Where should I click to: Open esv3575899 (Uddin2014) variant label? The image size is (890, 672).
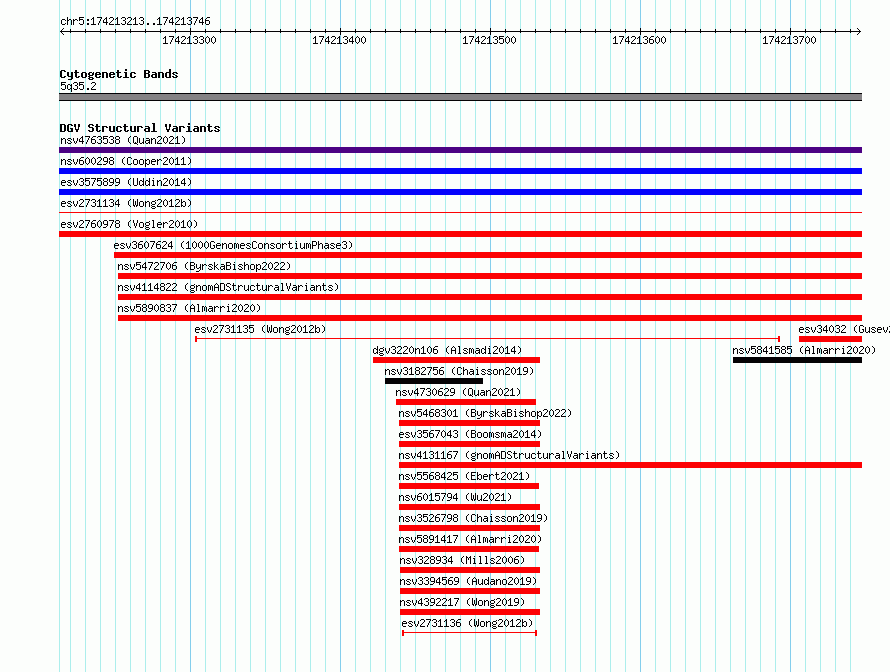click(126, 182)
